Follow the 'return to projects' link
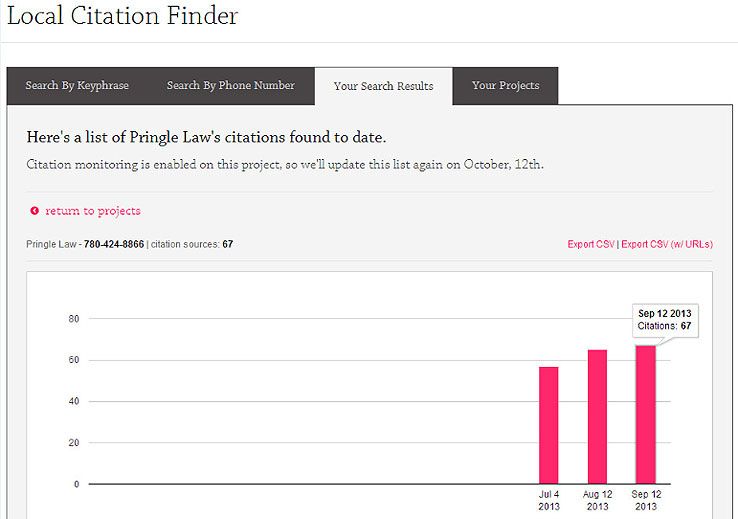 [92, 211]
